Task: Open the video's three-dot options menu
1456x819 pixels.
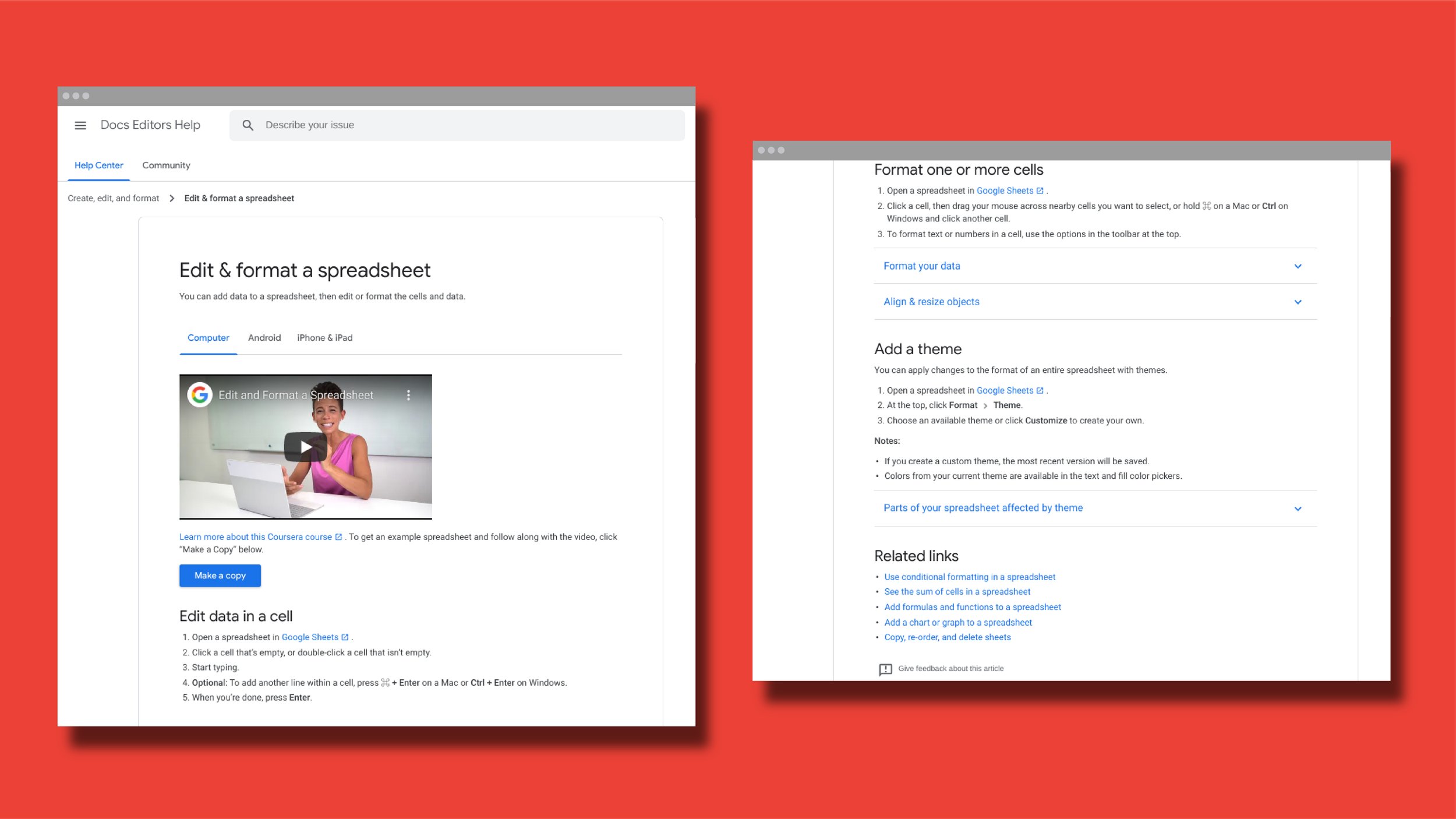Action: (408, 395)
